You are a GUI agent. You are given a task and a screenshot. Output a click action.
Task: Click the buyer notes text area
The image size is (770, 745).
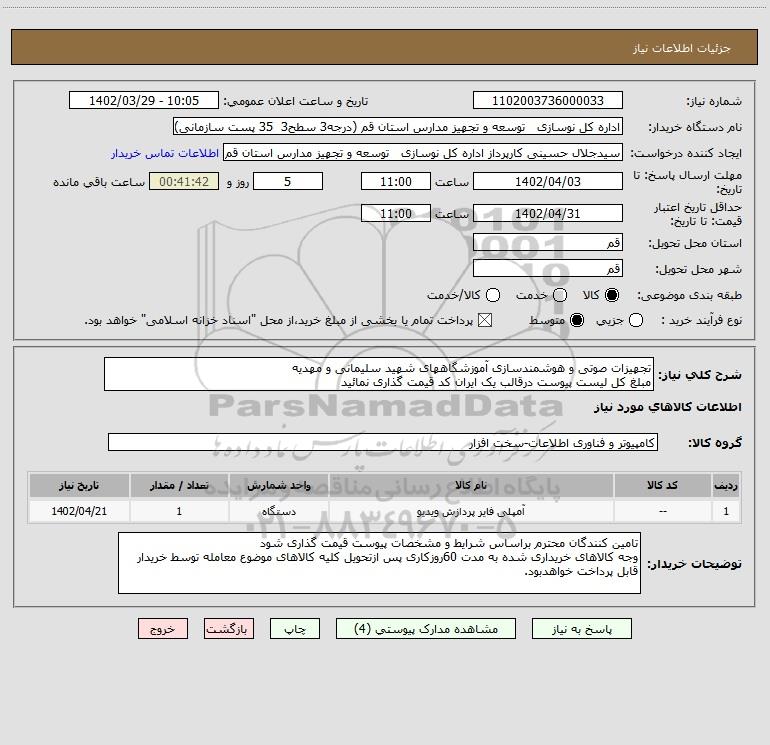[x=379, y=563]
